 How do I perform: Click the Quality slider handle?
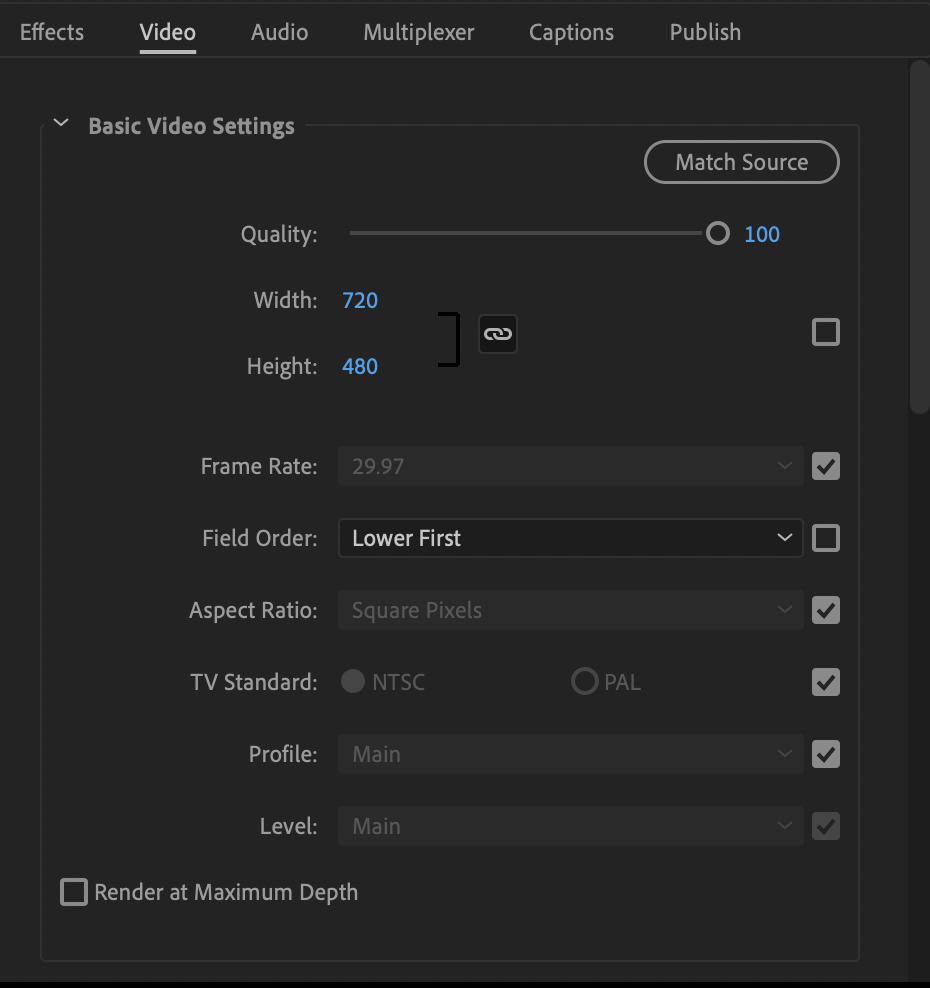(x=717, y=232)
